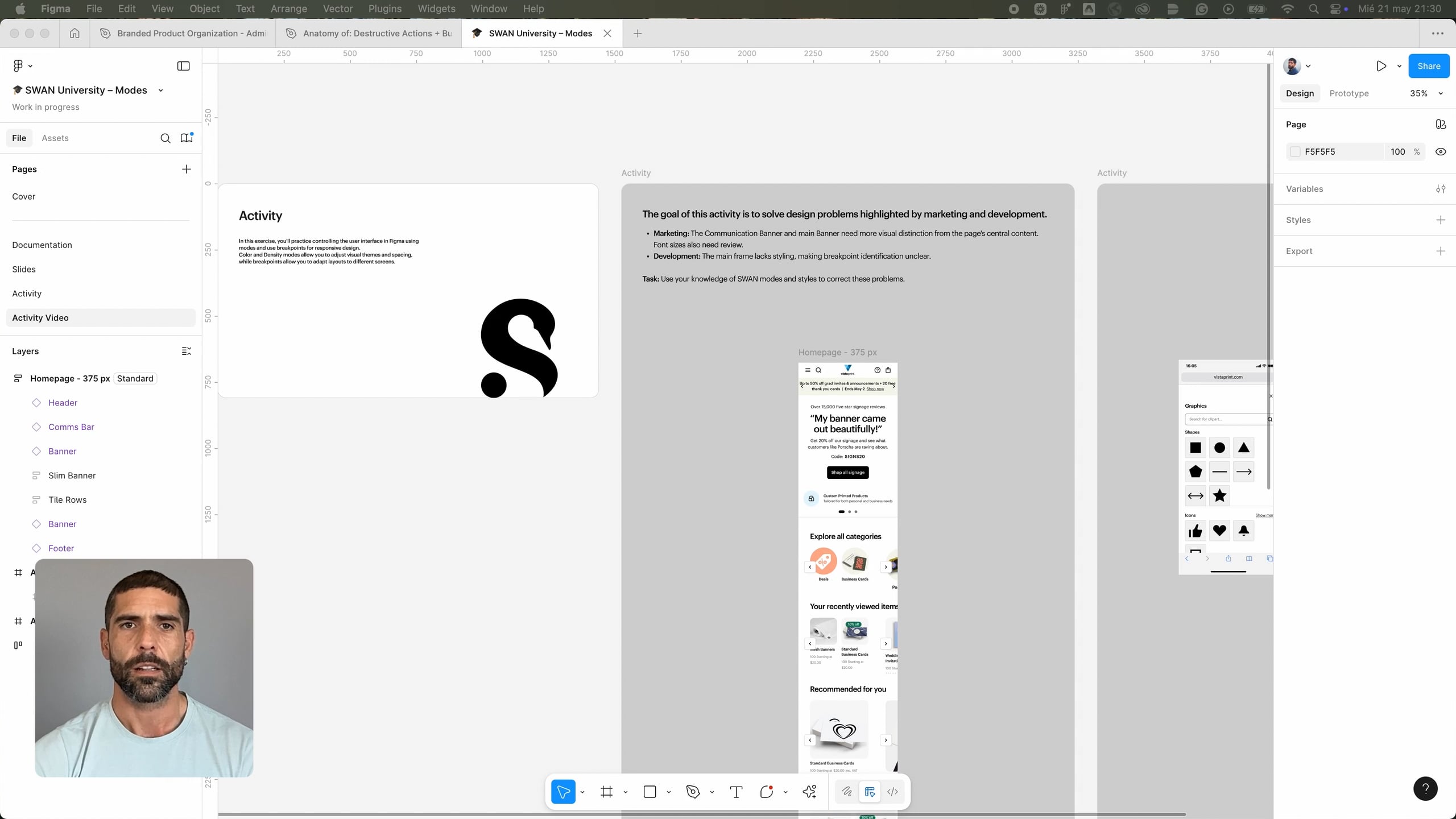Select the Slim Banner layer
This screenshot has height=819, width=1456.
point(72,475)
